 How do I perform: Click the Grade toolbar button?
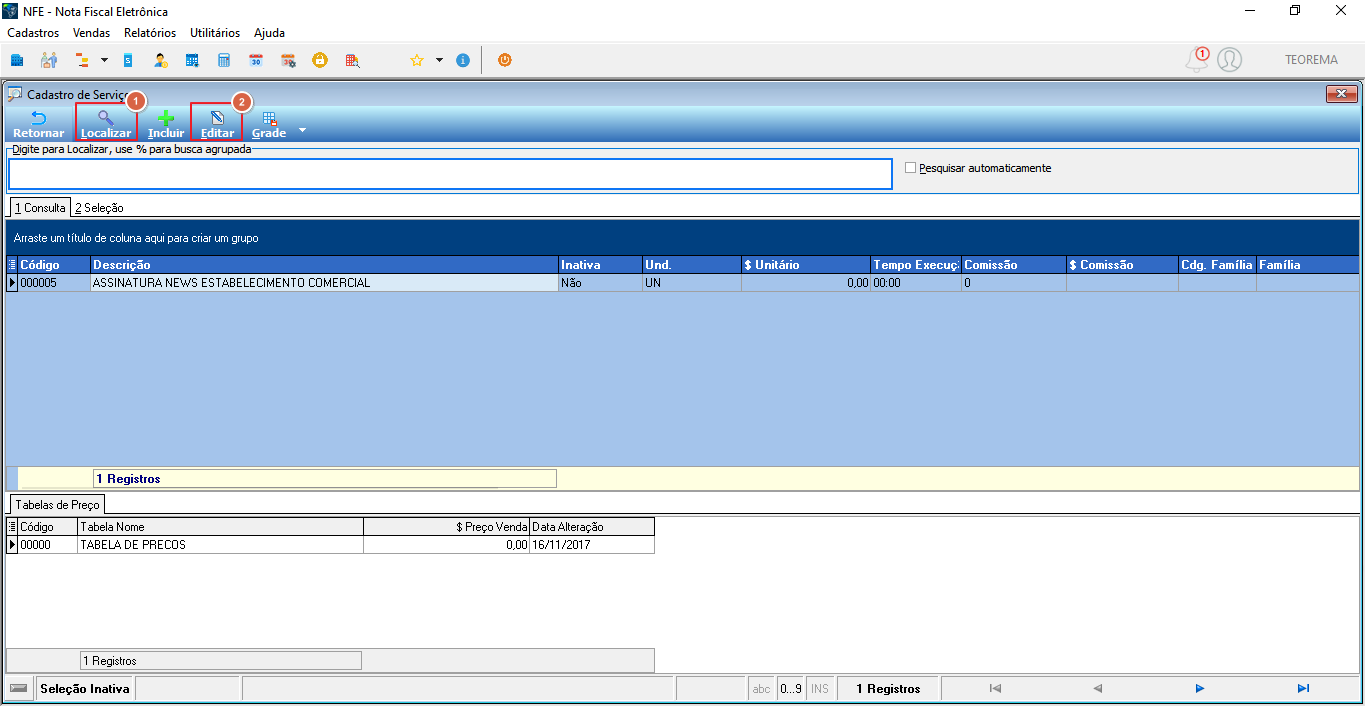(269, 124)
